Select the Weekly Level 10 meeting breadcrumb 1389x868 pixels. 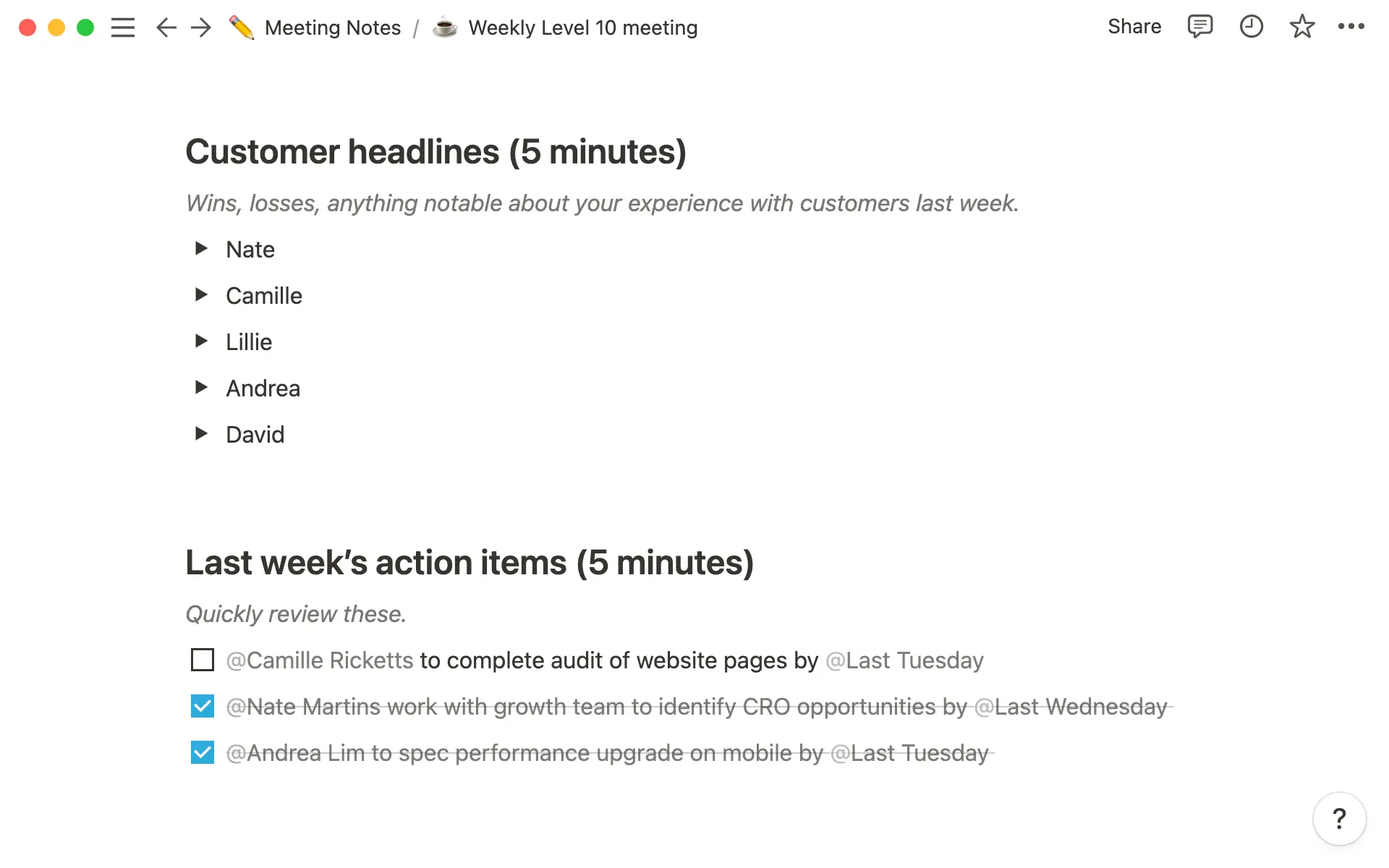click(582, 27)
